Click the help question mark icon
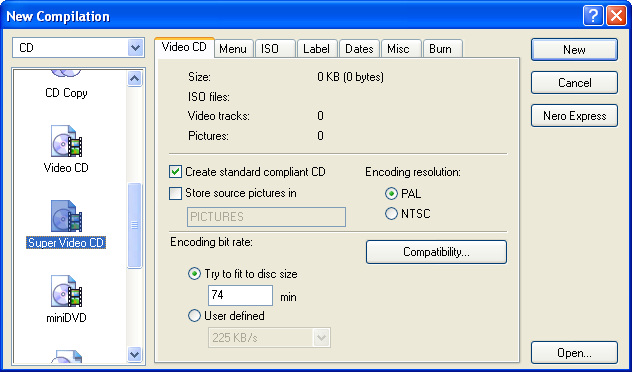632x372 pixels. [593, 16]
